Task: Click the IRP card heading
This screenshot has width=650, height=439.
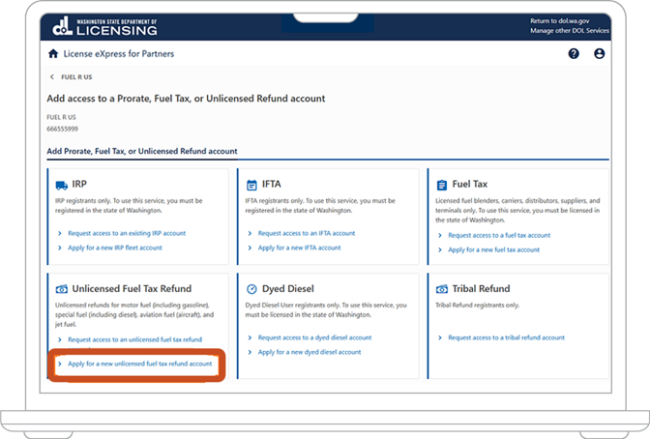Action: pos(79,184)
